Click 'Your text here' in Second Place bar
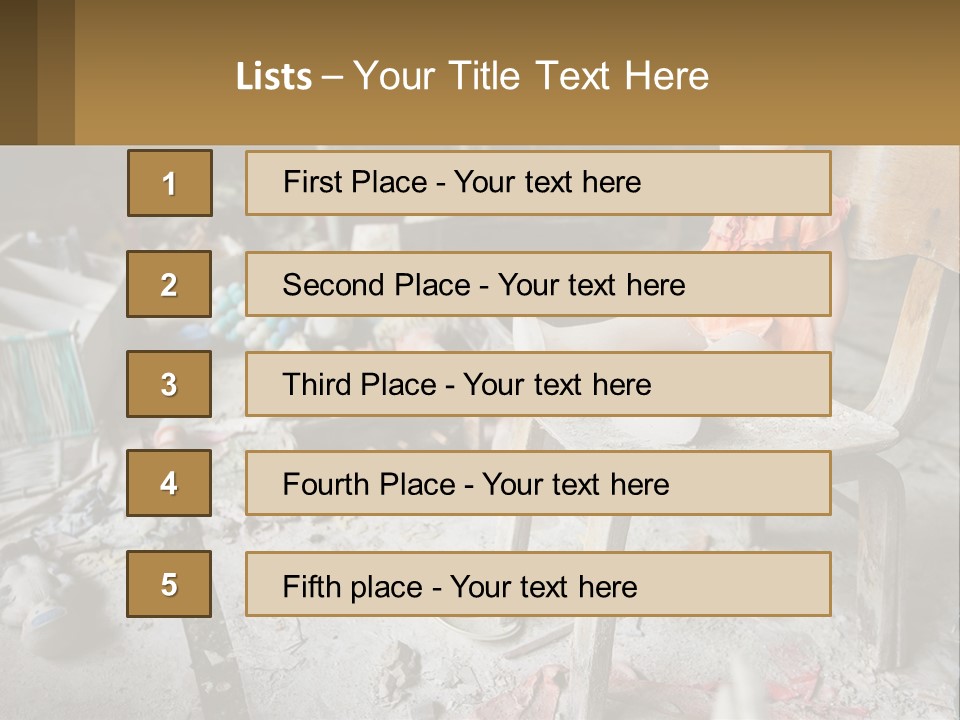This screenshot has width=960, height=720. click(x=591, y=285)
